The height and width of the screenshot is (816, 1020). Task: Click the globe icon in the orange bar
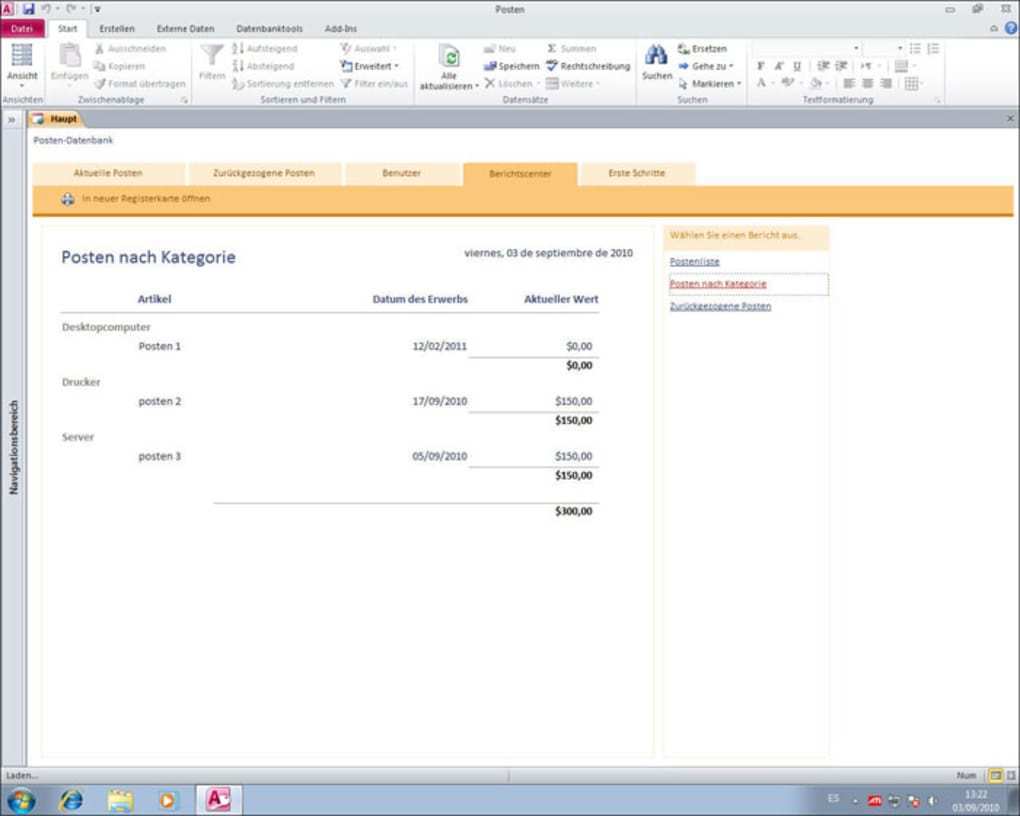68,199
